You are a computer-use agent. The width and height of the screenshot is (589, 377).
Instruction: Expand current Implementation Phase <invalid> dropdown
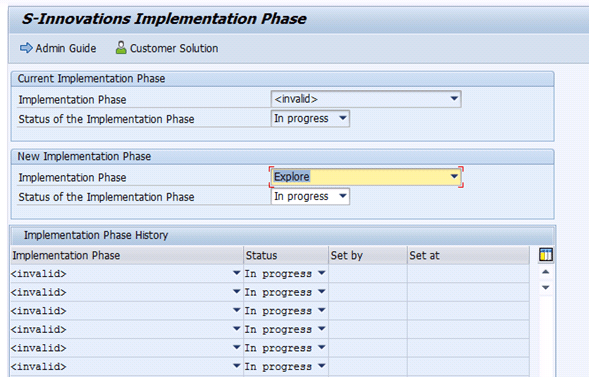pyautogui.click(x=454, y=99)
